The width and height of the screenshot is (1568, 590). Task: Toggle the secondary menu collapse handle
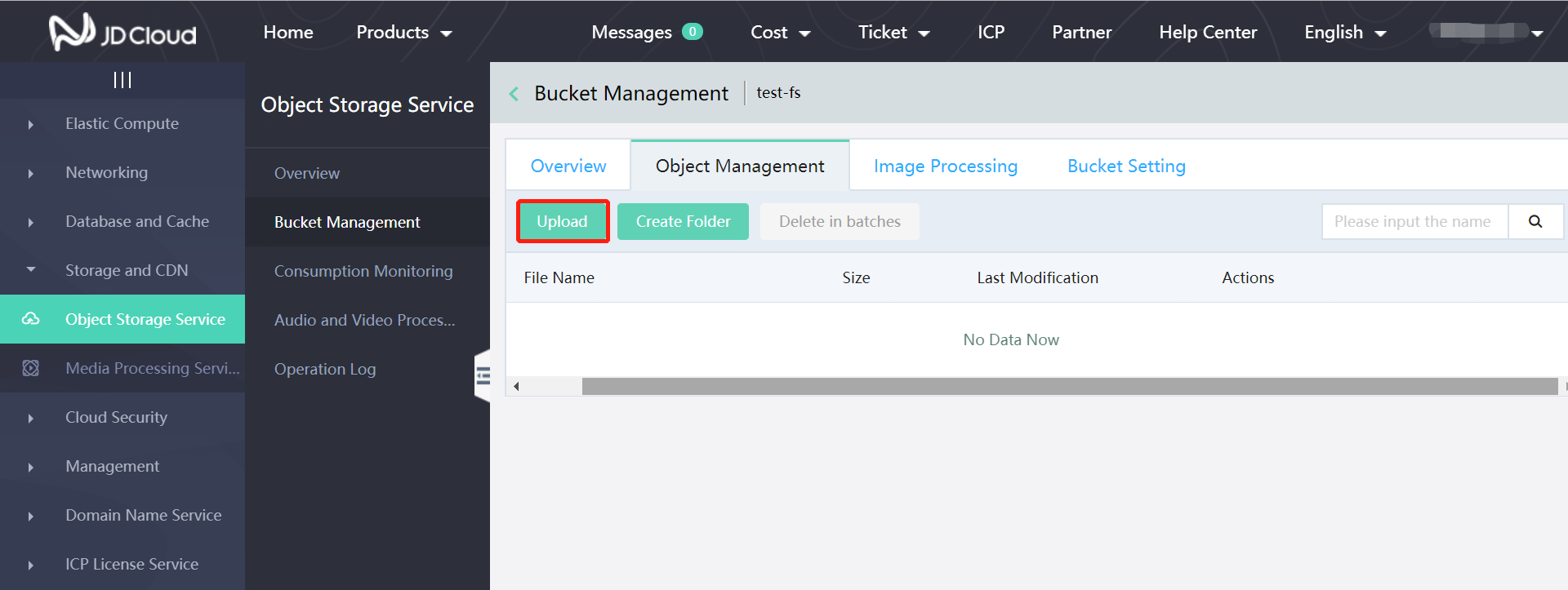(x=483, y=375)
